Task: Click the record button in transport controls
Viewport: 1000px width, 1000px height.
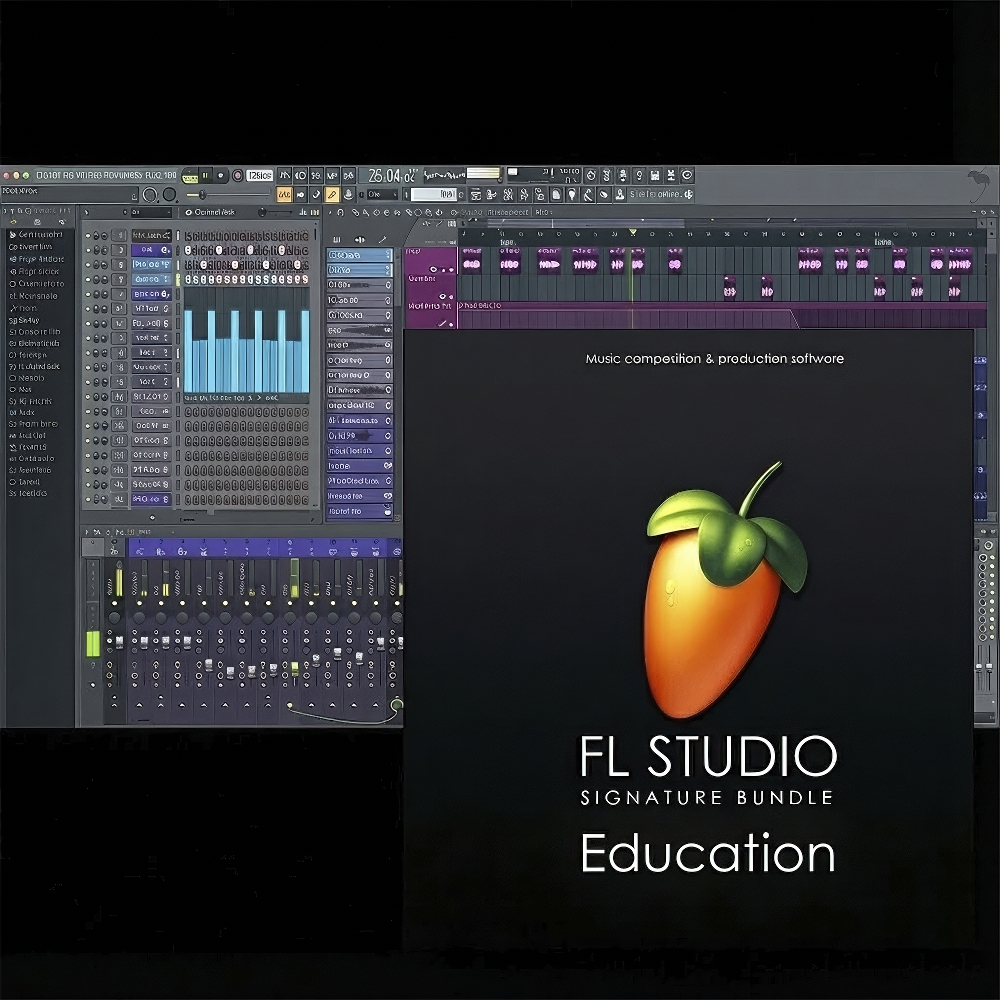Action: tap(237, 175)
